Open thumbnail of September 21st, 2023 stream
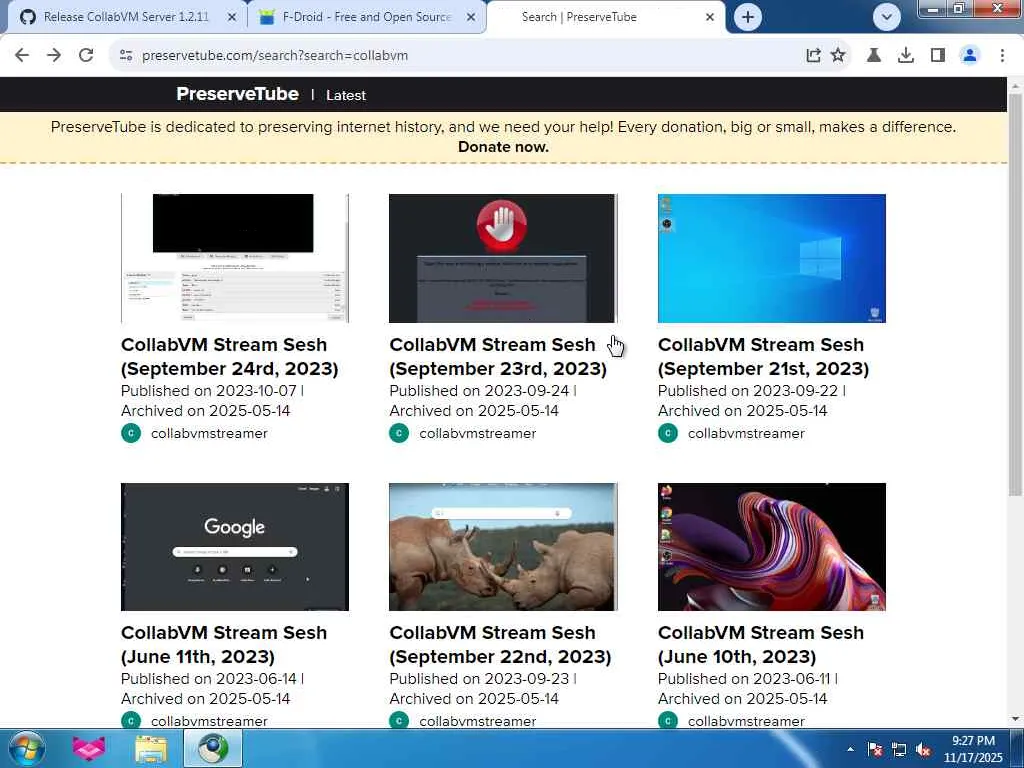The width and height of the screenshot is (1024, 768). pos(771,258)
